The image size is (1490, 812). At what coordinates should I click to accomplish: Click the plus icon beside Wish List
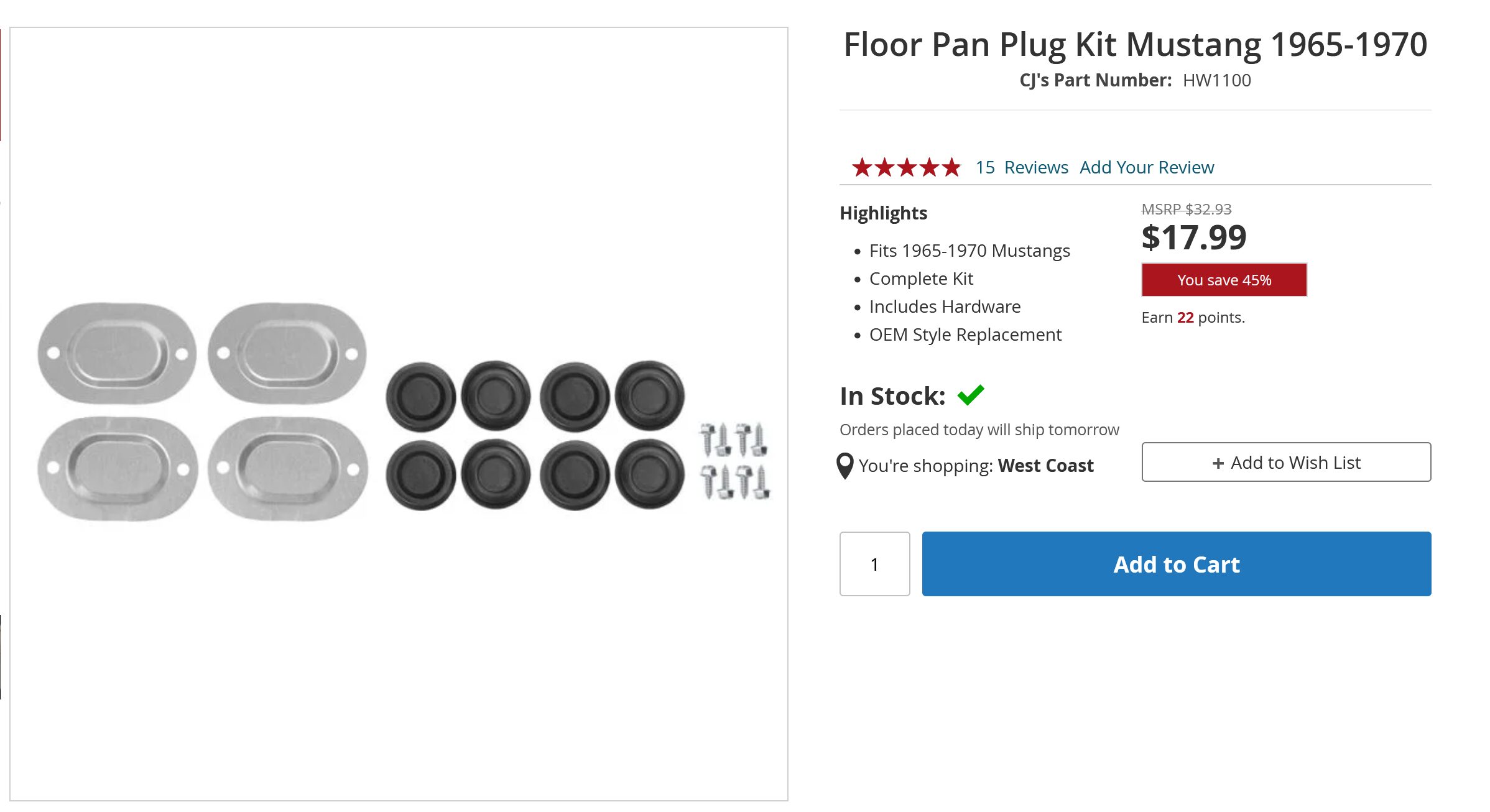(1218, 463)
